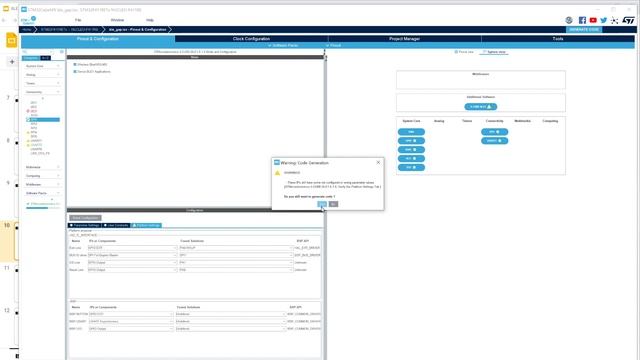Select the highlighted SPI1 entry in the list
The image size is (640, 360).
coord(42,120)
